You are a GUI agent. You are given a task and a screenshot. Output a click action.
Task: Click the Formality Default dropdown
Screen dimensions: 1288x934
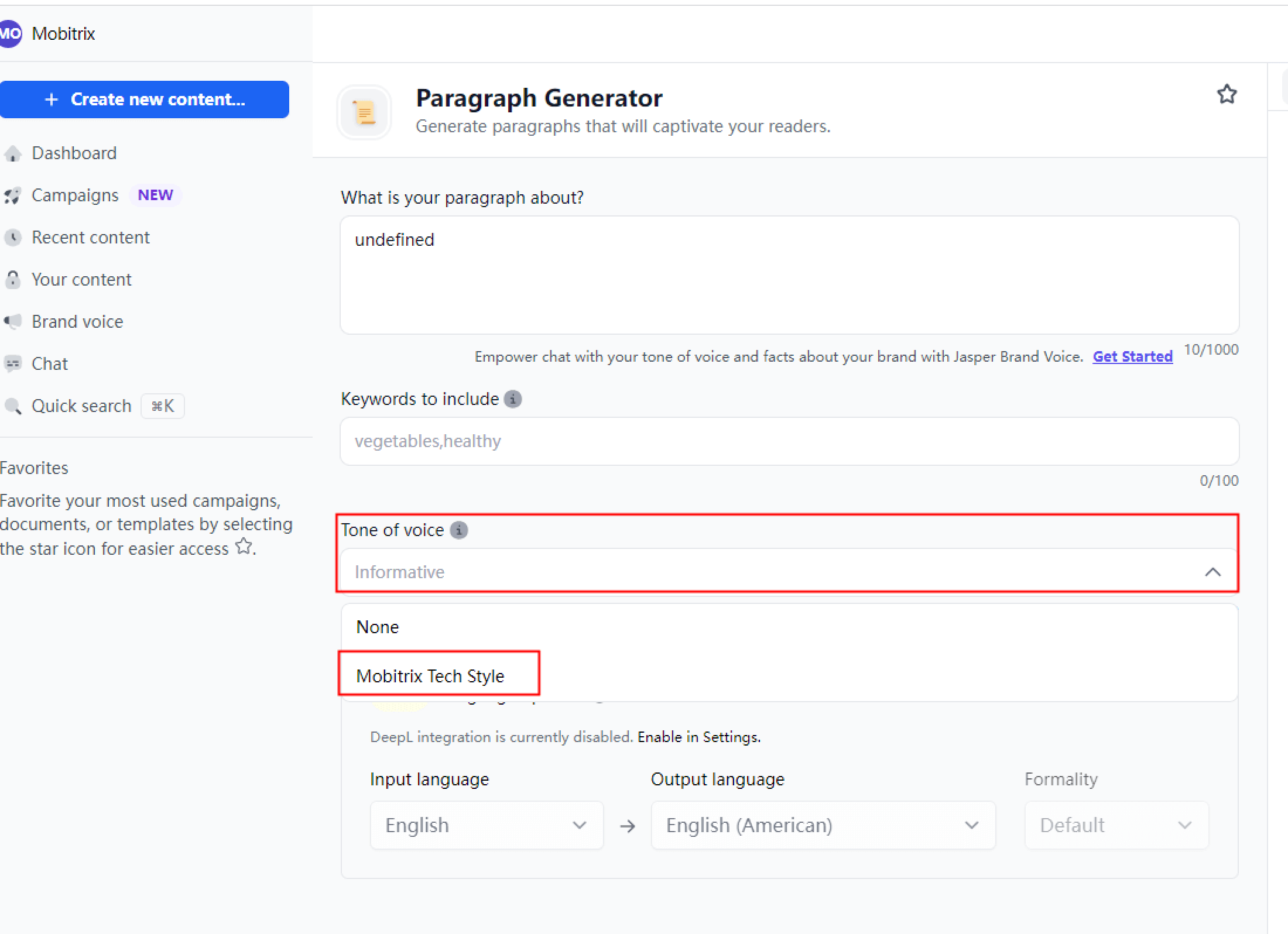pyautogui.click(x=1109, y=824)
